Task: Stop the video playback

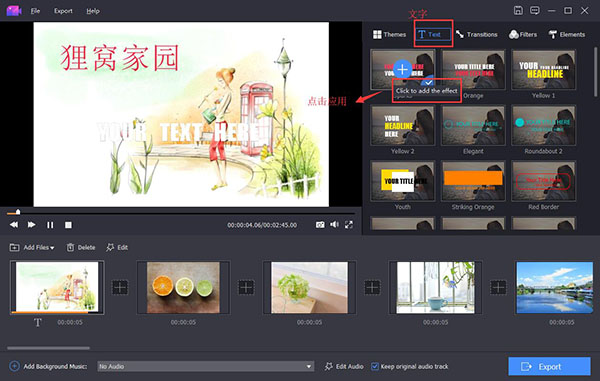Action: pos(68,225)
